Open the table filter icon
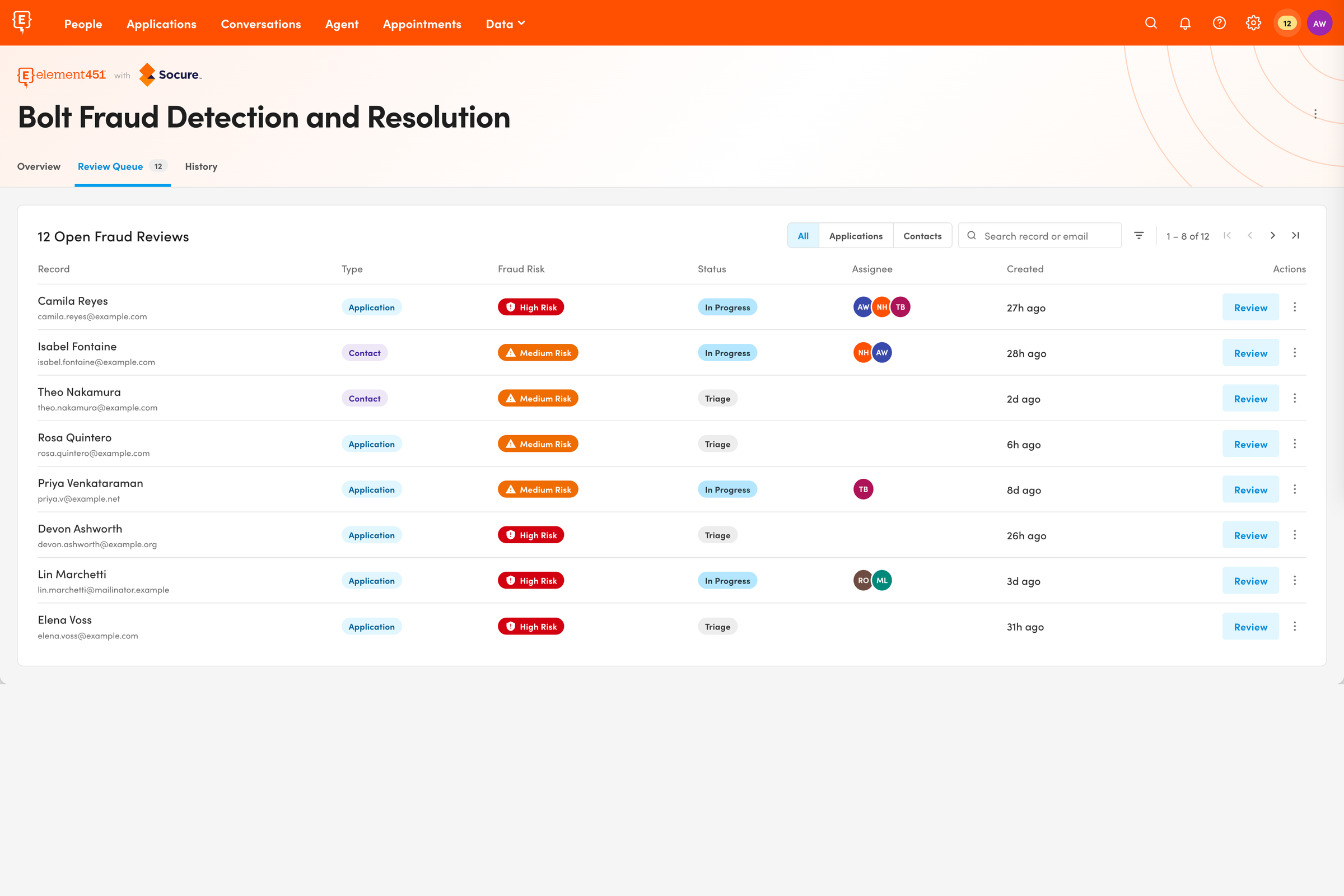This screenshot has width=1344, height=896. pos(1138,235)
